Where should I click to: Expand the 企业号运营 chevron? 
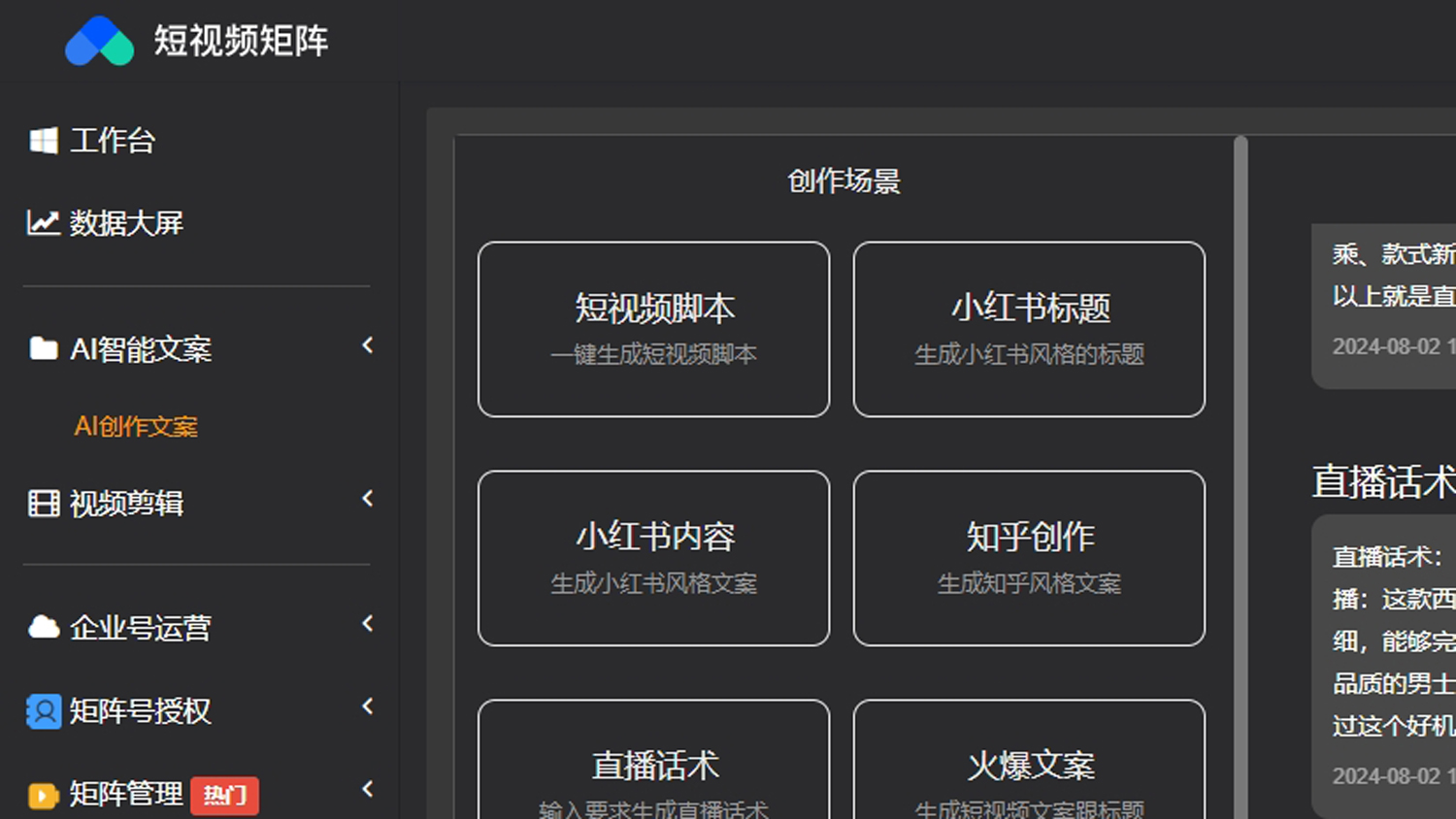(367, 623)
